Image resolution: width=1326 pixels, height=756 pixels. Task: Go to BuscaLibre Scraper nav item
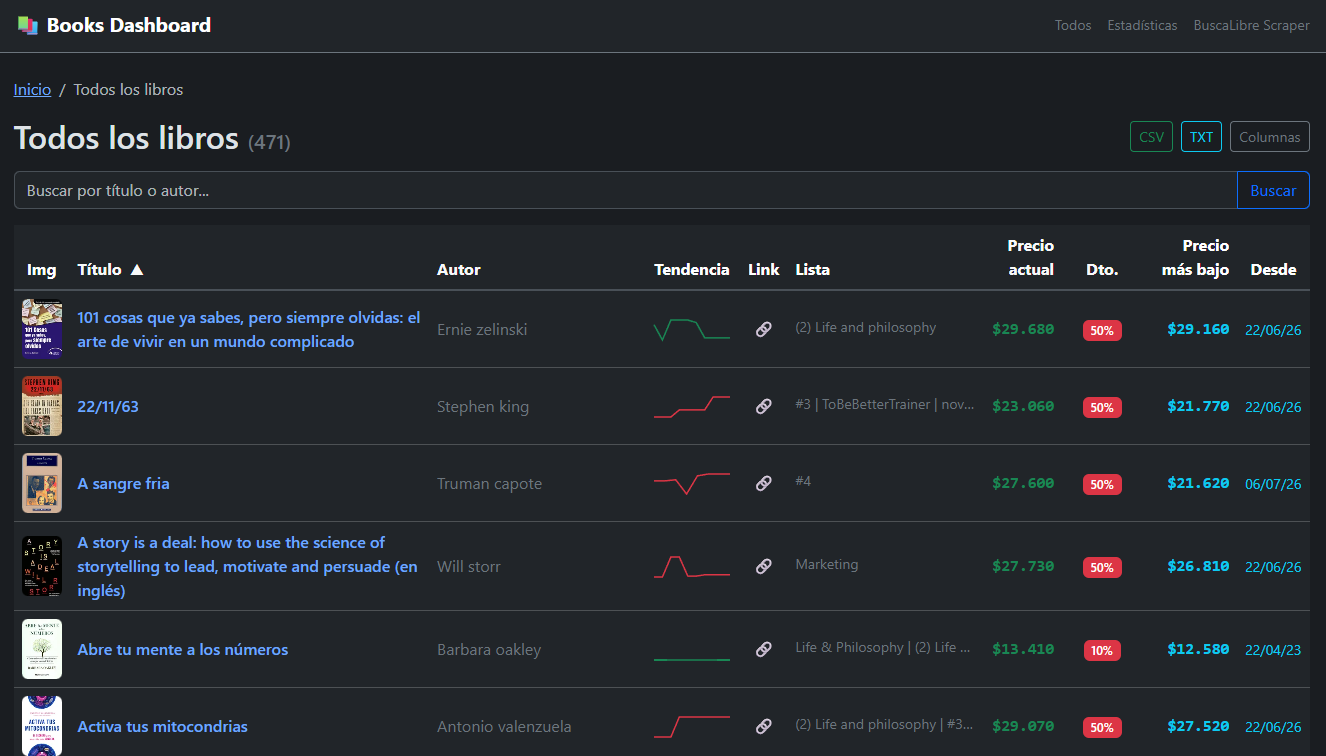pos(1251,26)
